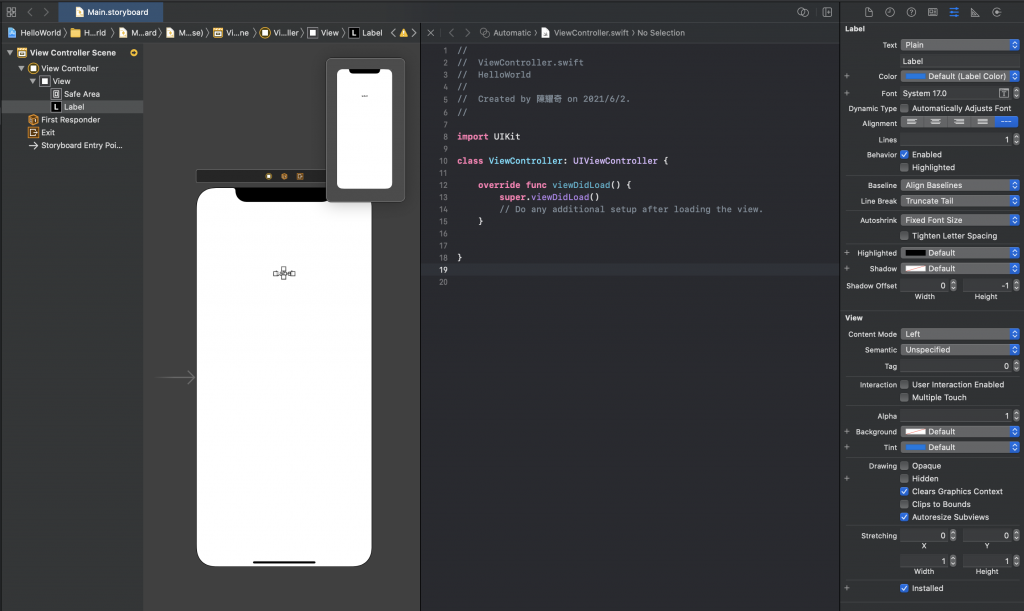
Task: Select the Main.storyboard tab
Action: point(111,12)
